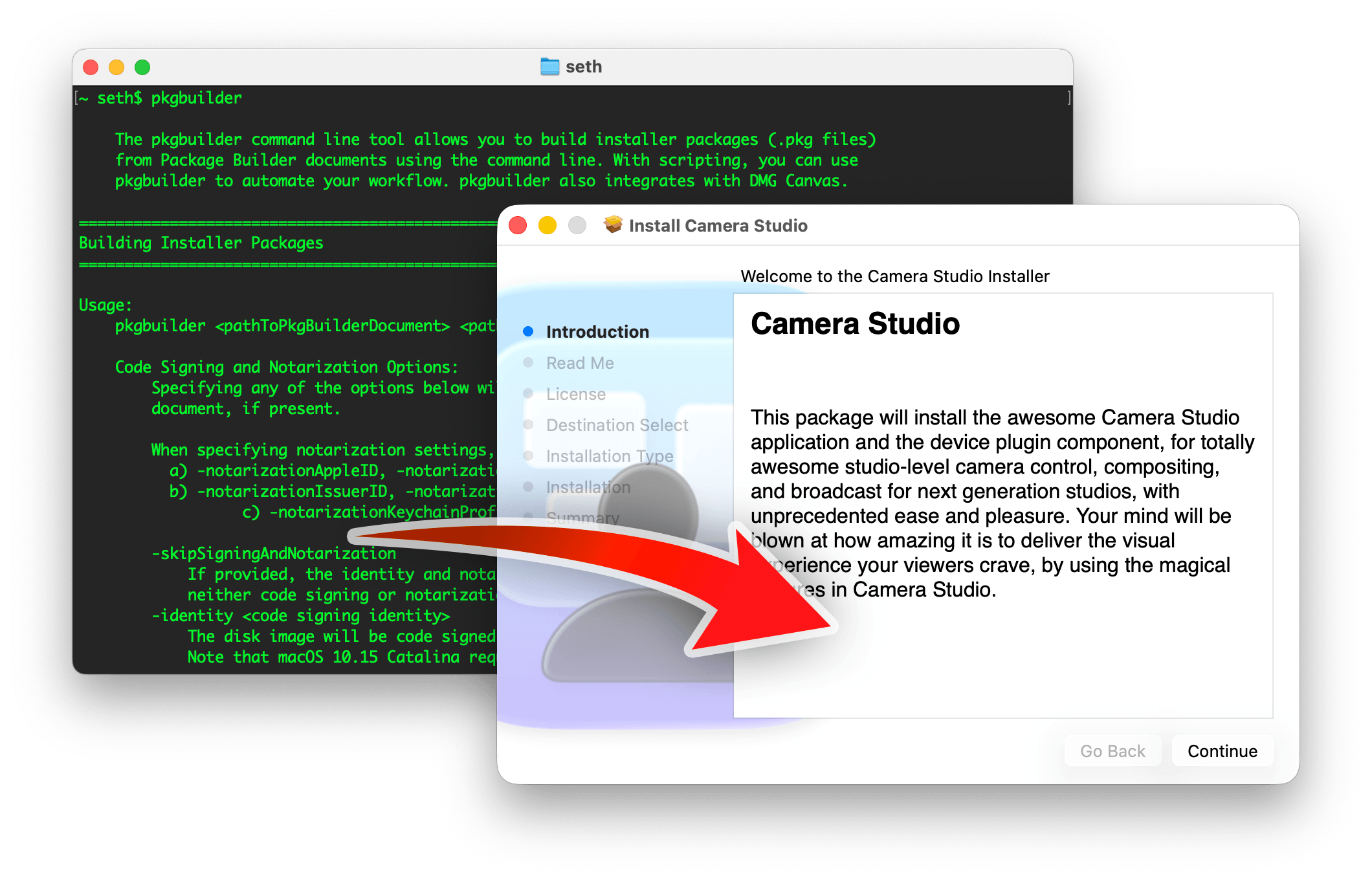The image size is (1372, 880).
Task: Click the Usage: line in terminal
Action: click(105, 305)
